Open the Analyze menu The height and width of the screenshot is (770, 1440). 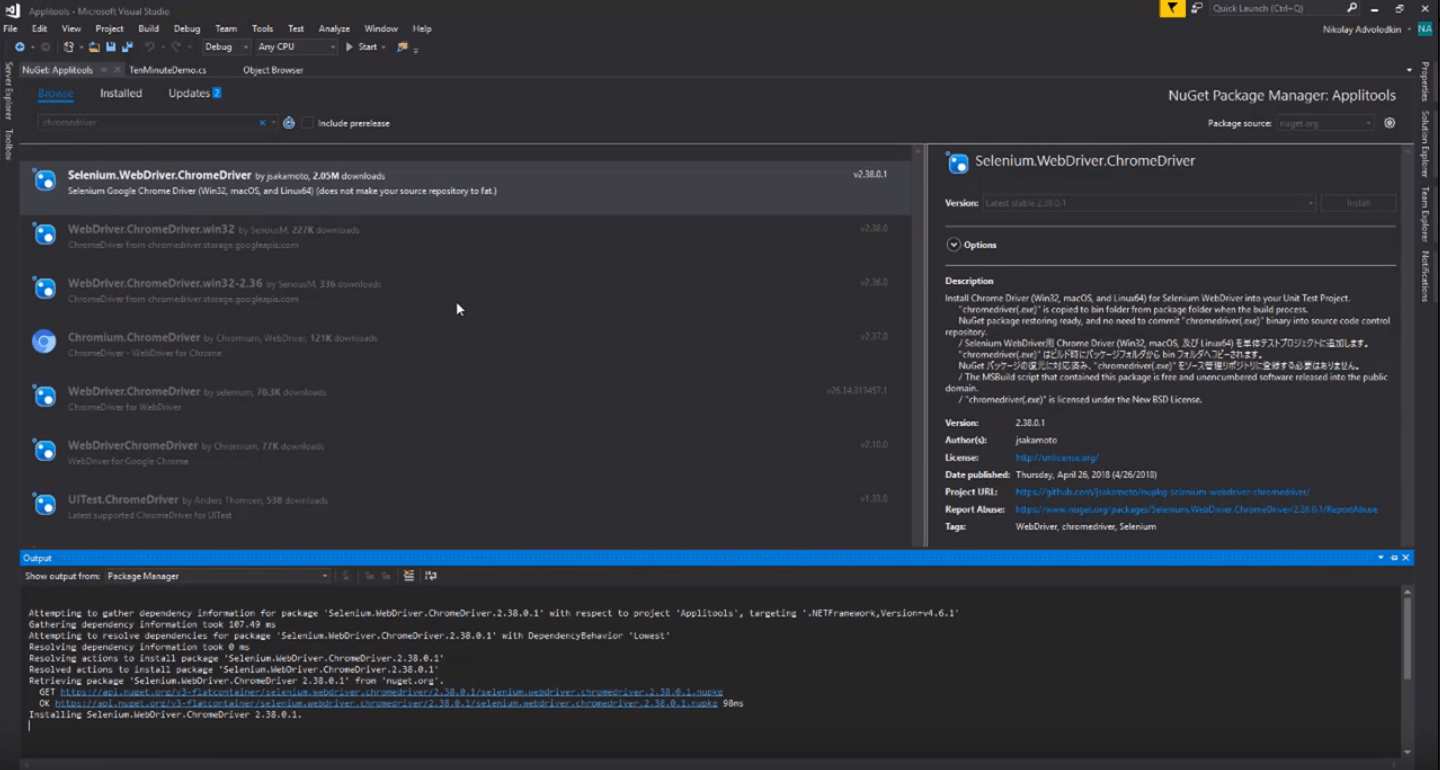coord(334,29)
